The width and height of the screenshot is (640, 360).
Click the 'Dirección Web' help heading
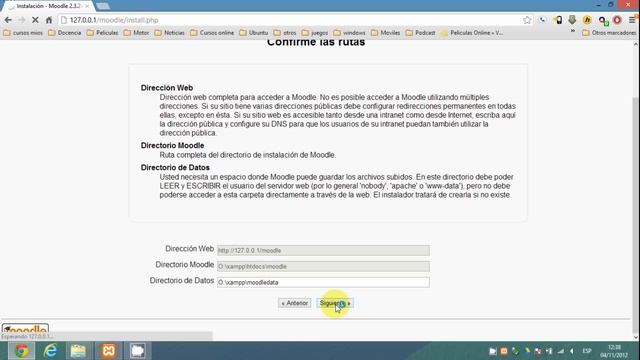(x=167, y=88)
